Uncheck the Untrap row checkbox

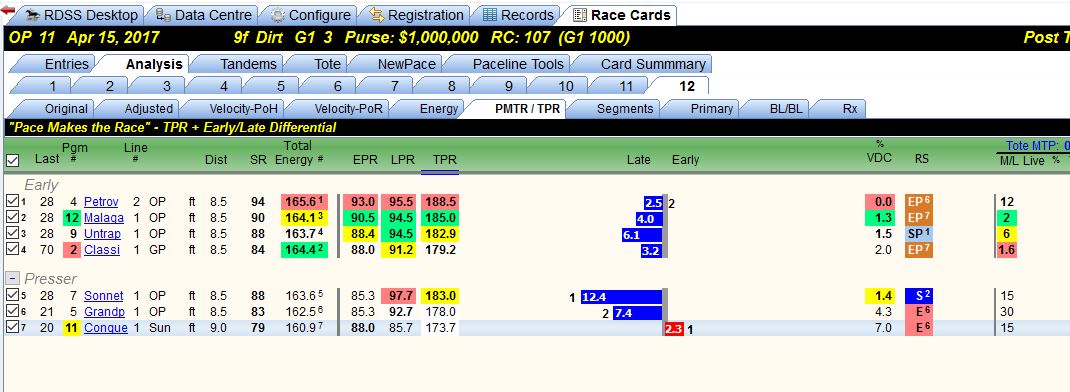tap(11, 234)
